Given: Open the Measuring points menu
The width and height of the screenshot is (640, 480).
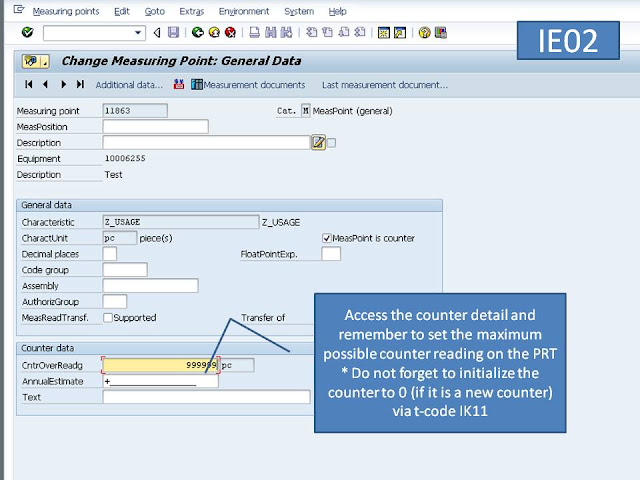Looking at the screenshot, I should (66, 11).
